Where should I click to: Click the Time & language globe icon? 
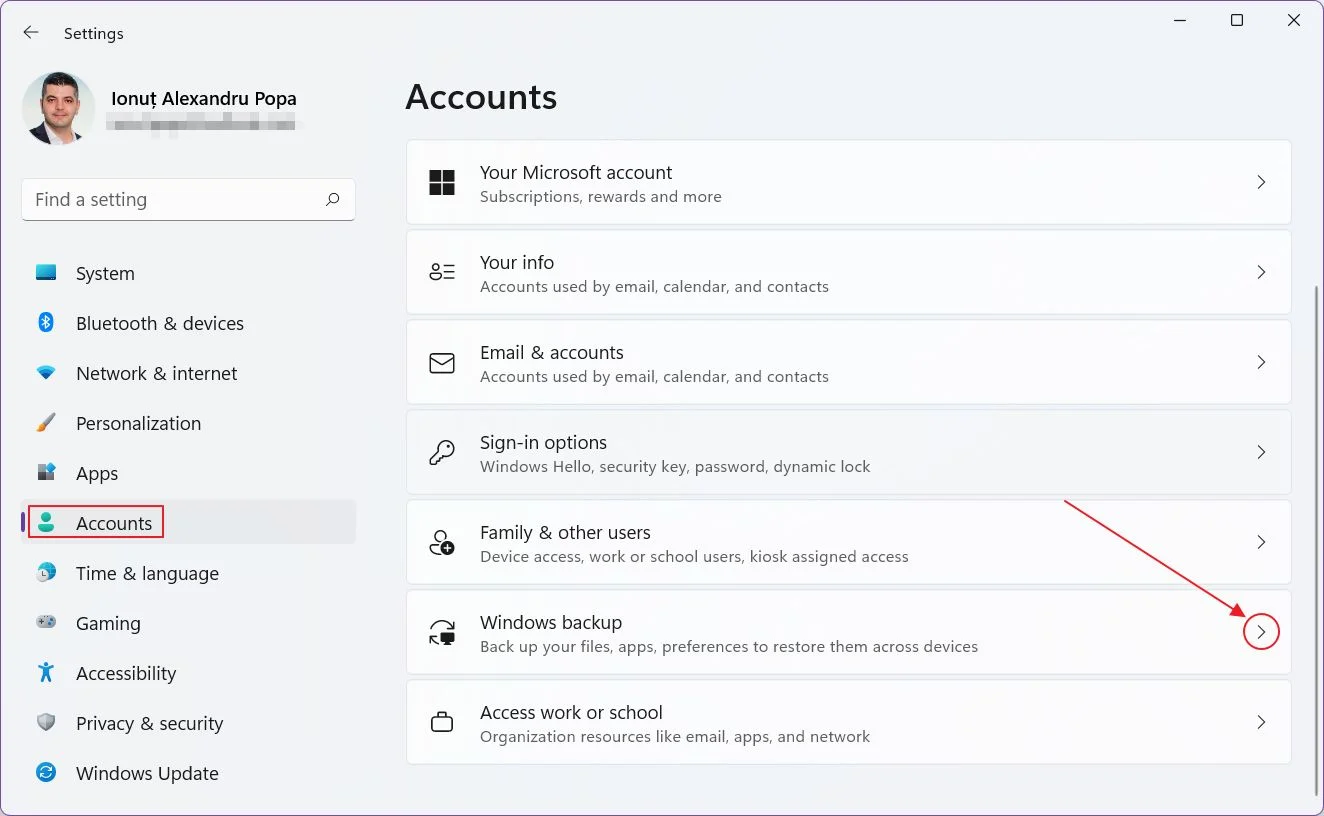46,573
